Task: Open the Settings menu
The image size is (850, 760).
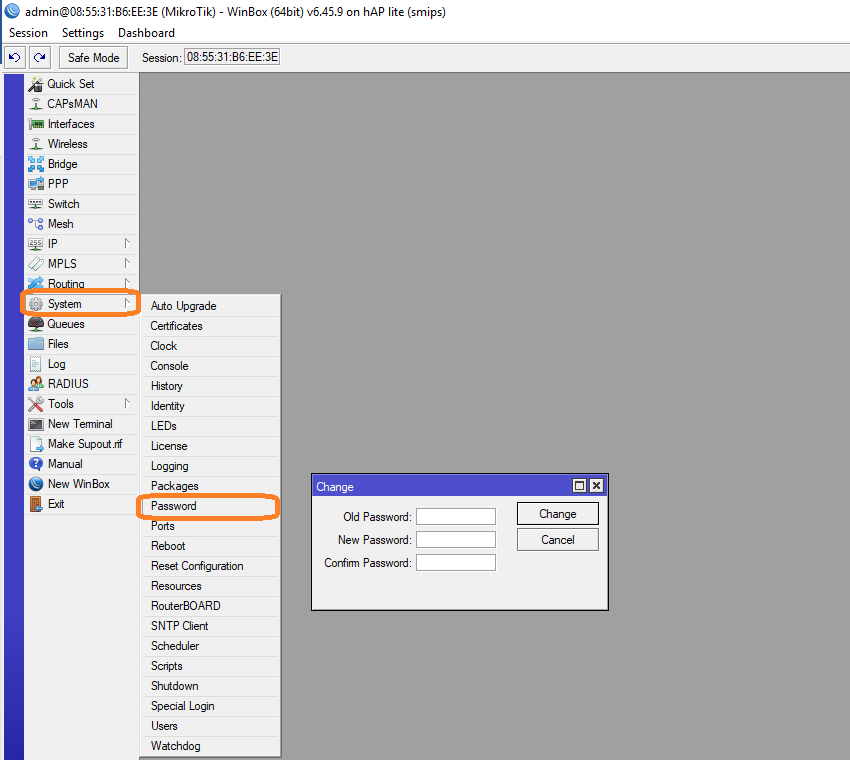Action: (83, 33)
